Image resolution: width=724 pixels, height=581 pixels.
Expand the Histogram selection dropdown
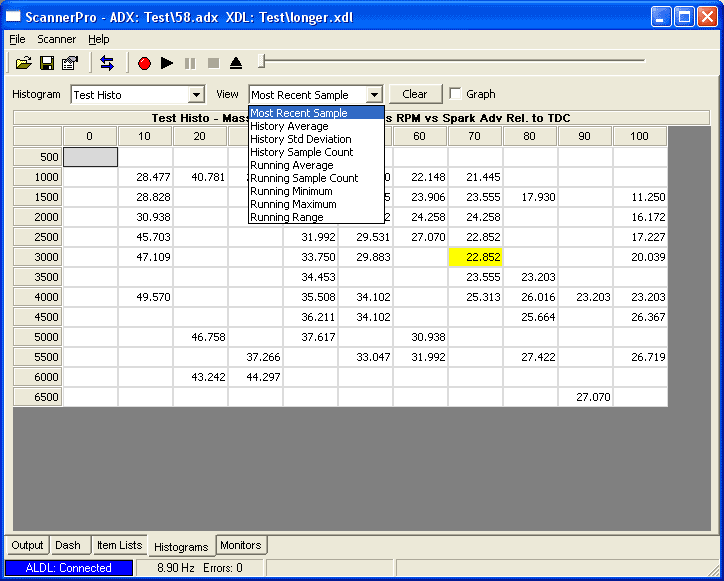196,95
